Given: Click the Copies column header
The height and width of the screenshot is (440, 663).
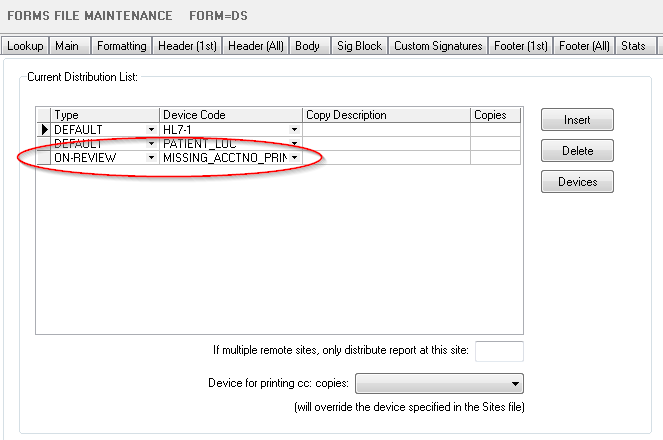Looking at the screenshot, I should click(495, 115).
